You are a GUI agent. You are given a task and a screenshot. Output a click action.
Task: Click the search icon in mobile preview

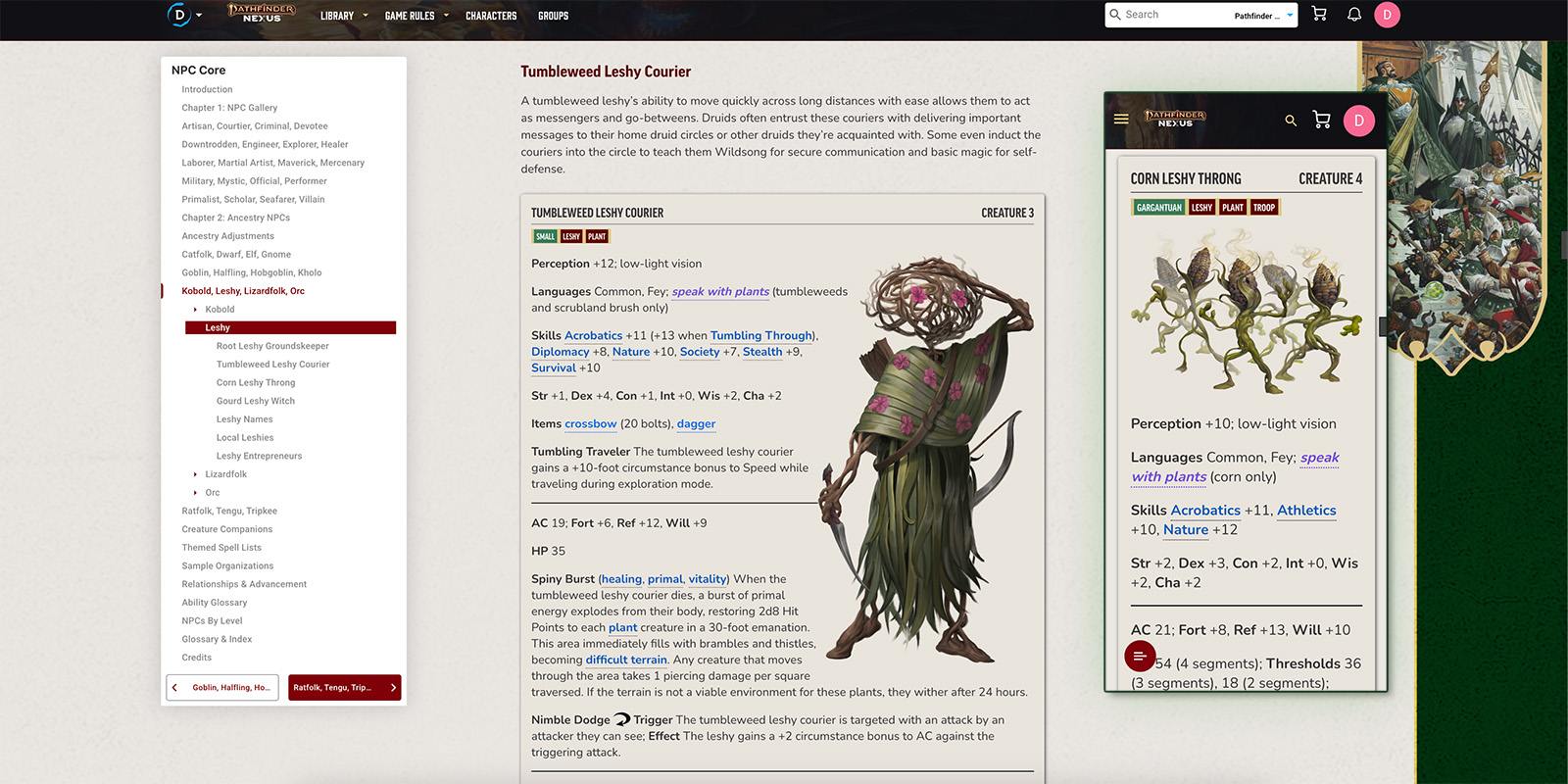tap(1291, 121)
